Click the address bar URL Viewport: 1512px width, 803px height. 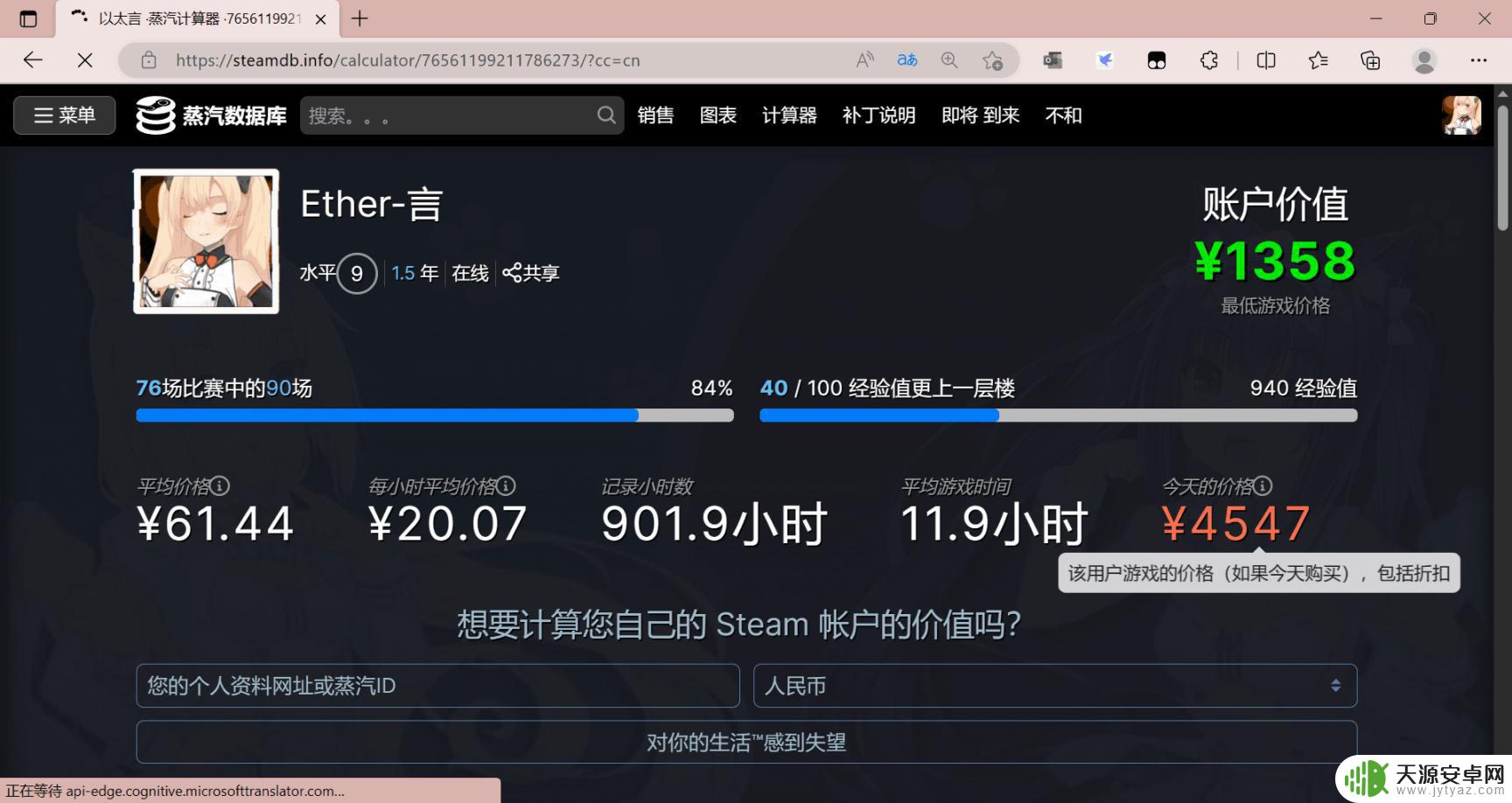point(408,60)
